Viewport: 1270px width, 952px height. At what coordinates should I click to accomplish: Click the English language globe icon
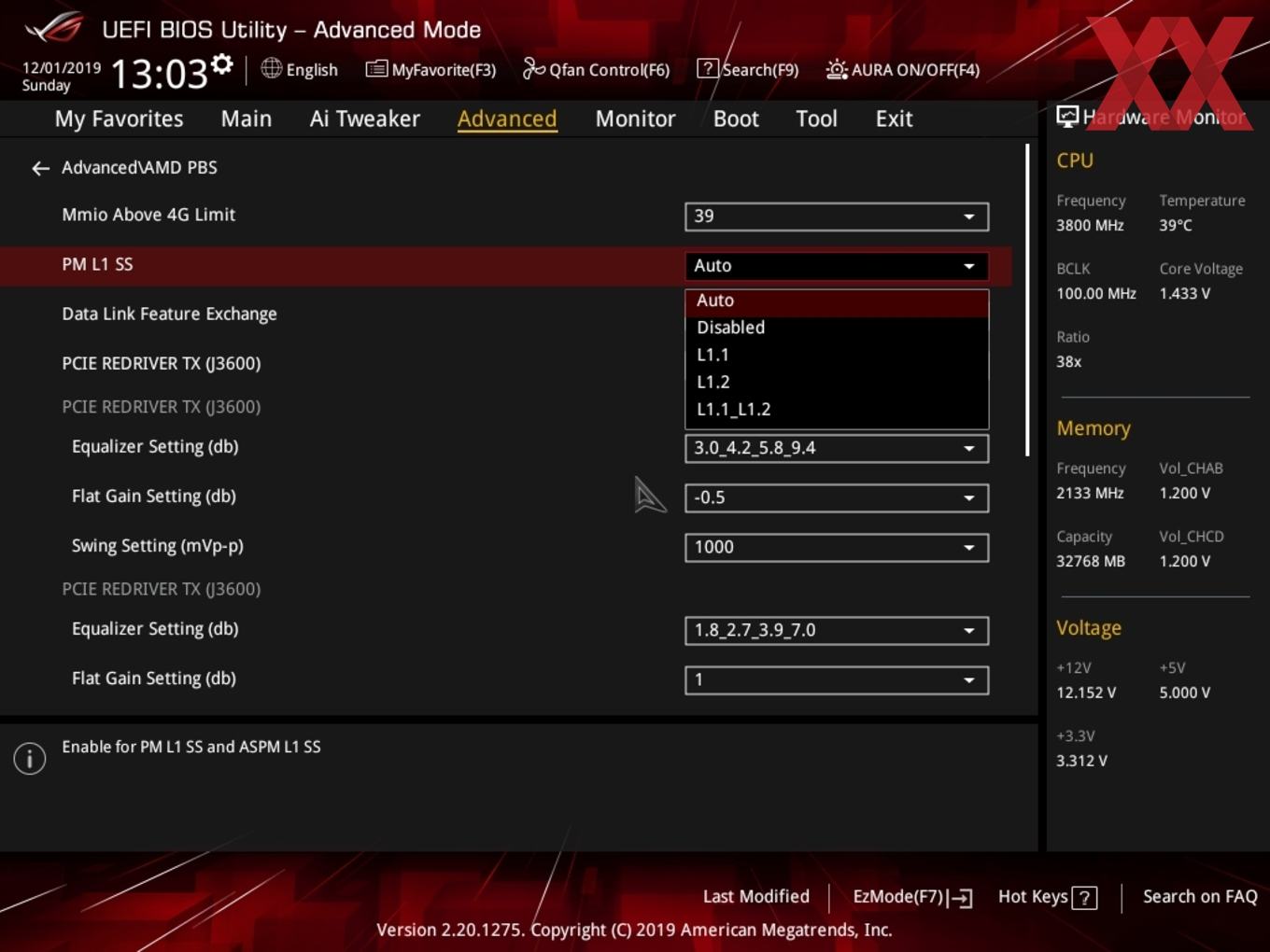271,68
